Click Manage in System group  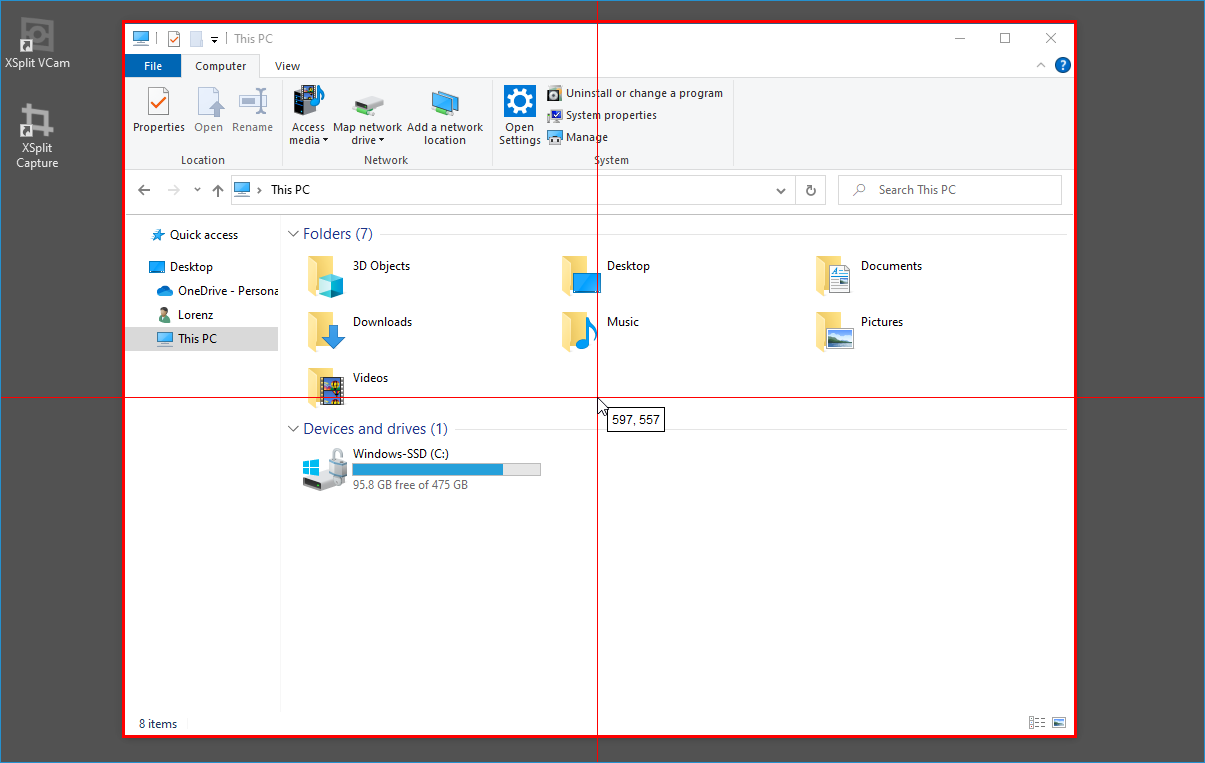click(578, 137)
